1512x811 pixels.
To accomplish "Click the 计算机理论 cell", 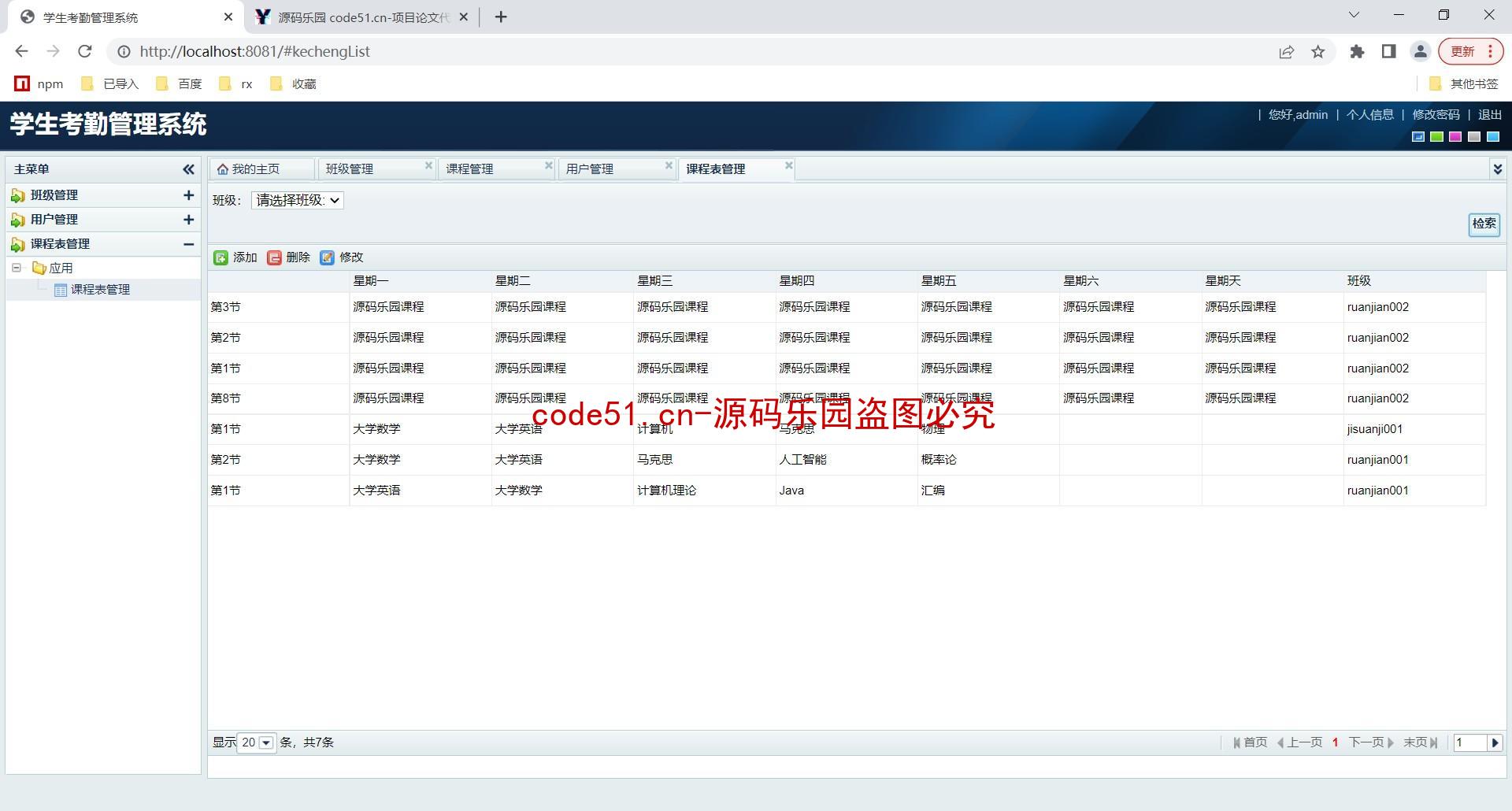I will click(704, 491).
